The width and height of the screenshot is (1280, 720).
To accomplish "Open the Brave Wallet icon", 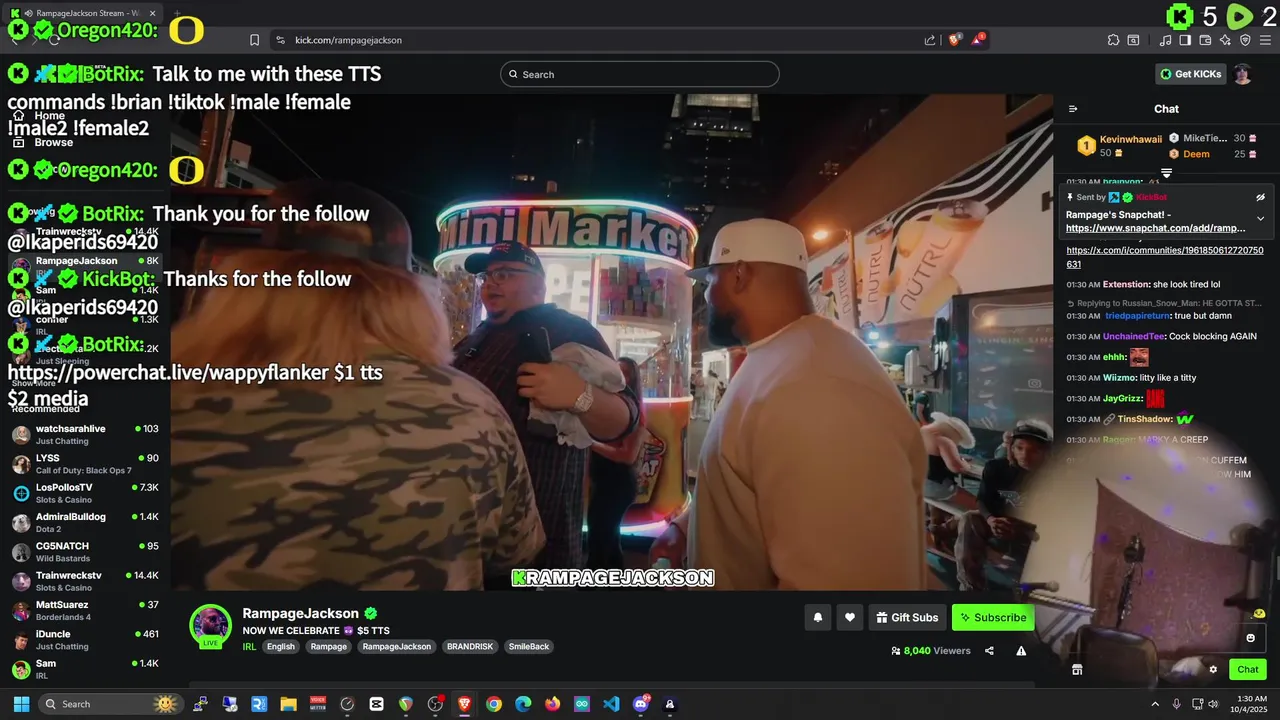I will pyautogui.click(x=1205, y=40).
